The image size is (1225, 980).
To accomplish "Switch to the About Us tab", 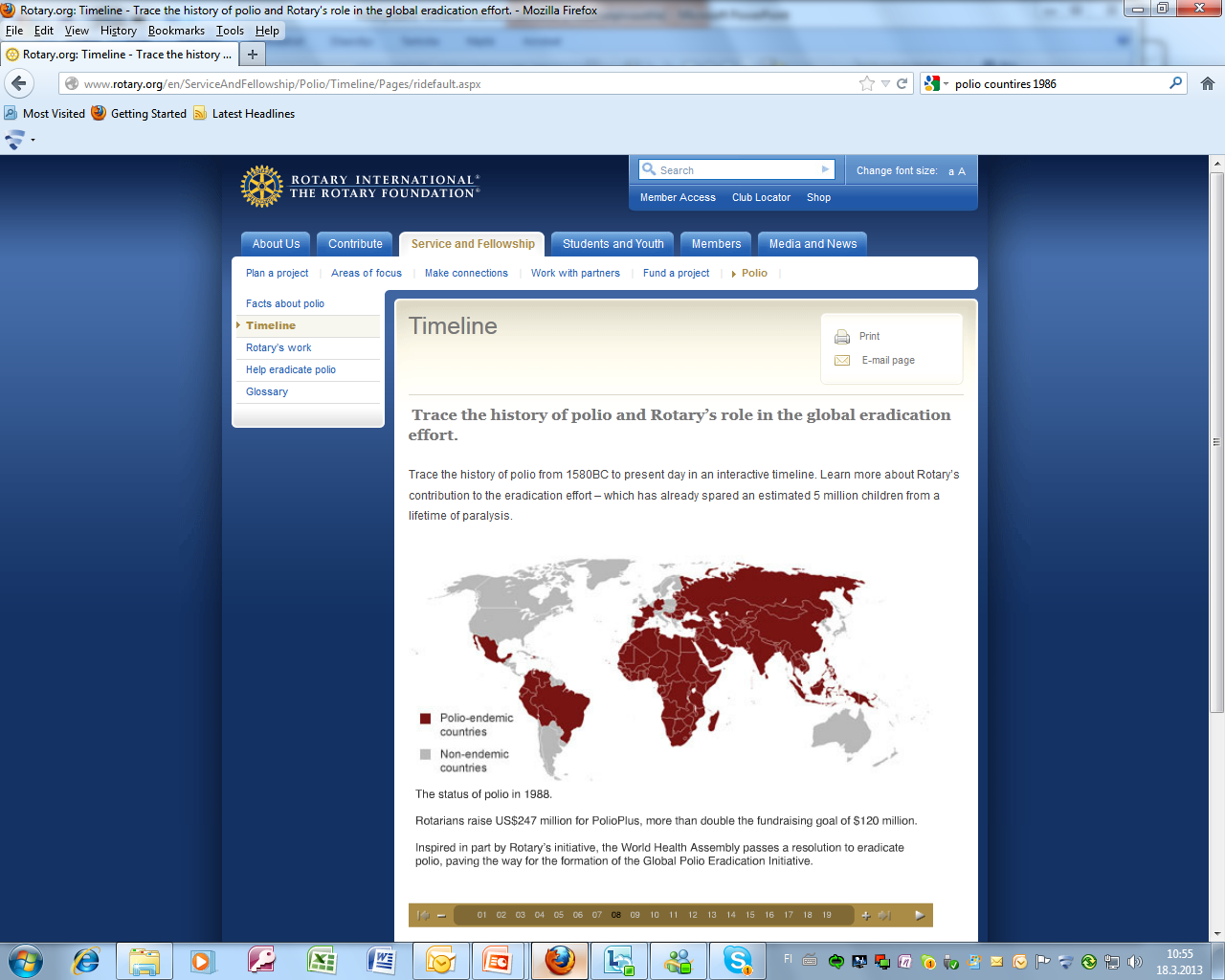I will tap(276, 244).
